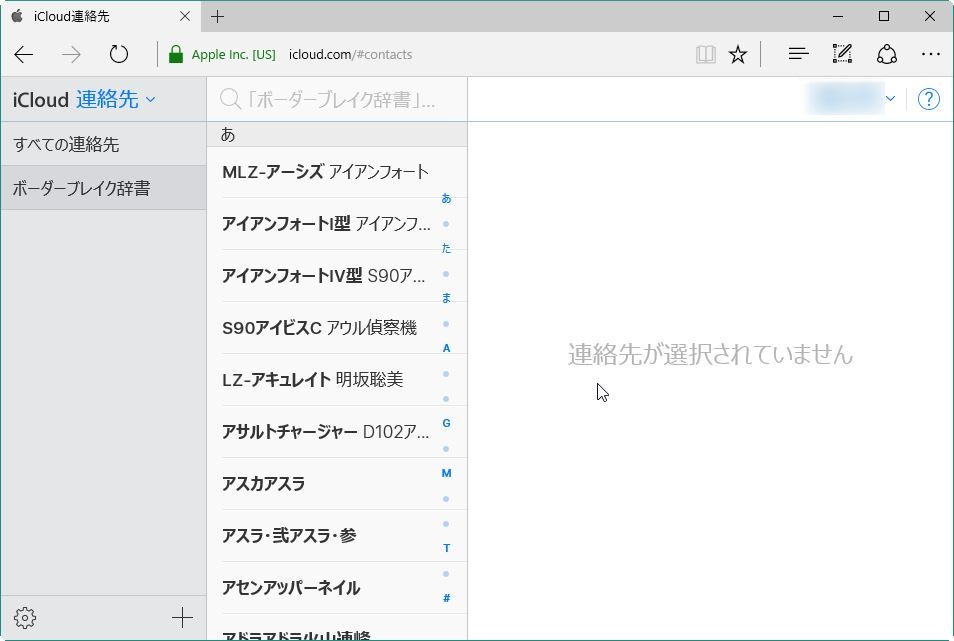Jump to T in the index bar
Screen dimensions: 954x641
[446, 548]
